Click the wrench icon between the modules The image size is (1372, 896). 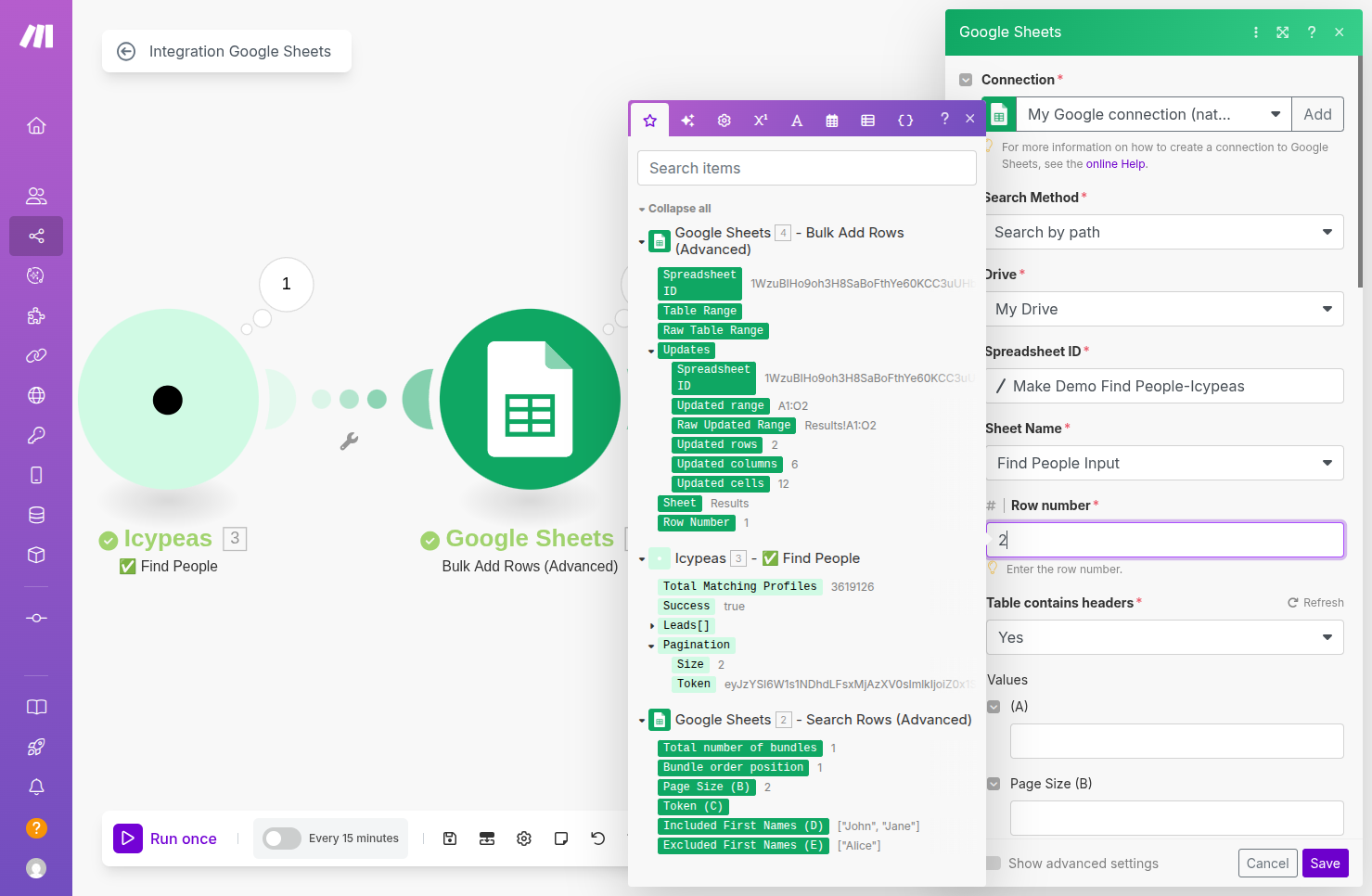[349, 442]
